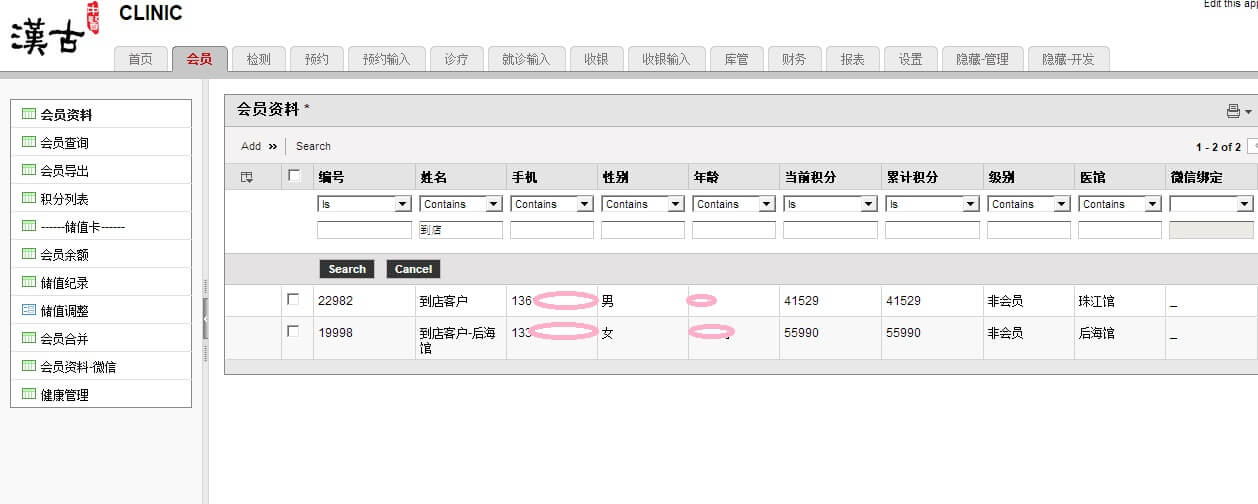The height and width of the screenshot is (504, 1258).
Task: Open the 姓名 filter operator dropdown
Action: 461,204
